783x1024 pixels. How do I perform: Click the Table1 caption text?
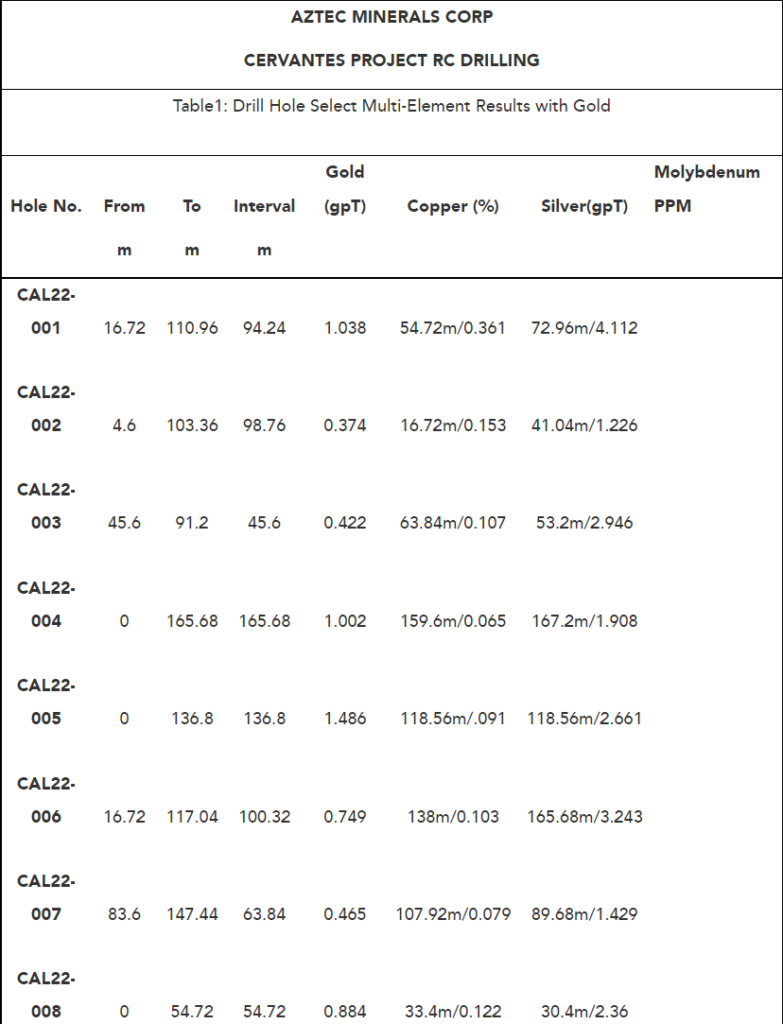(391, 106)
